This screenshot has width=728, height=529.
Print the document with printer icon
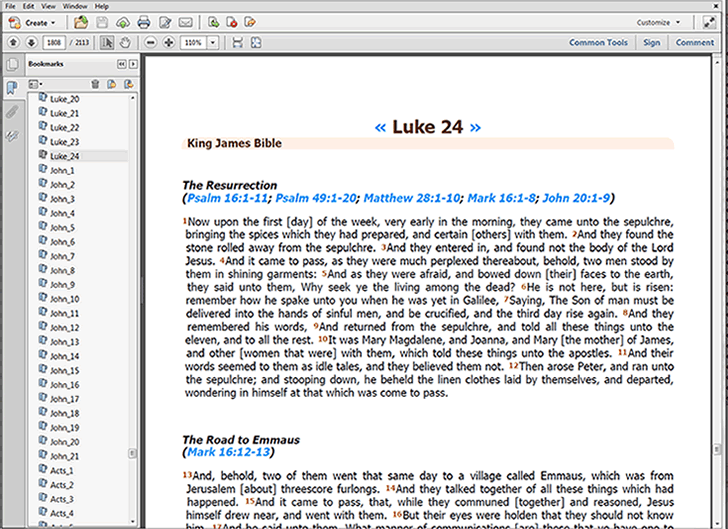(144, 22)
